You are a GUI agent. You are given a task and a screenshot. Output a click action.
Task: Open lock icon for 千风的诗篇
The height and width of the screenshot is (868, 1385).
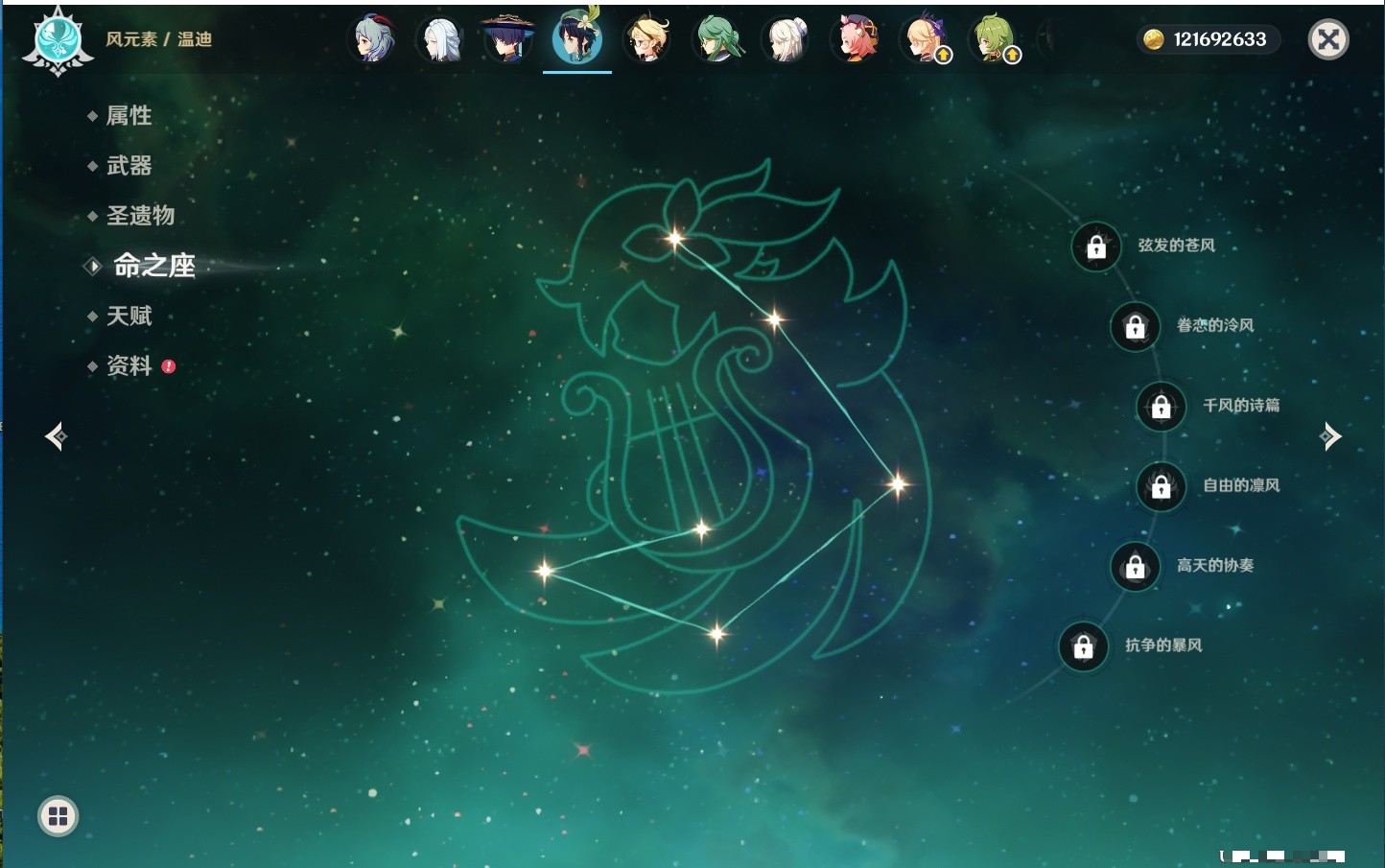(x=1162, y=407)
